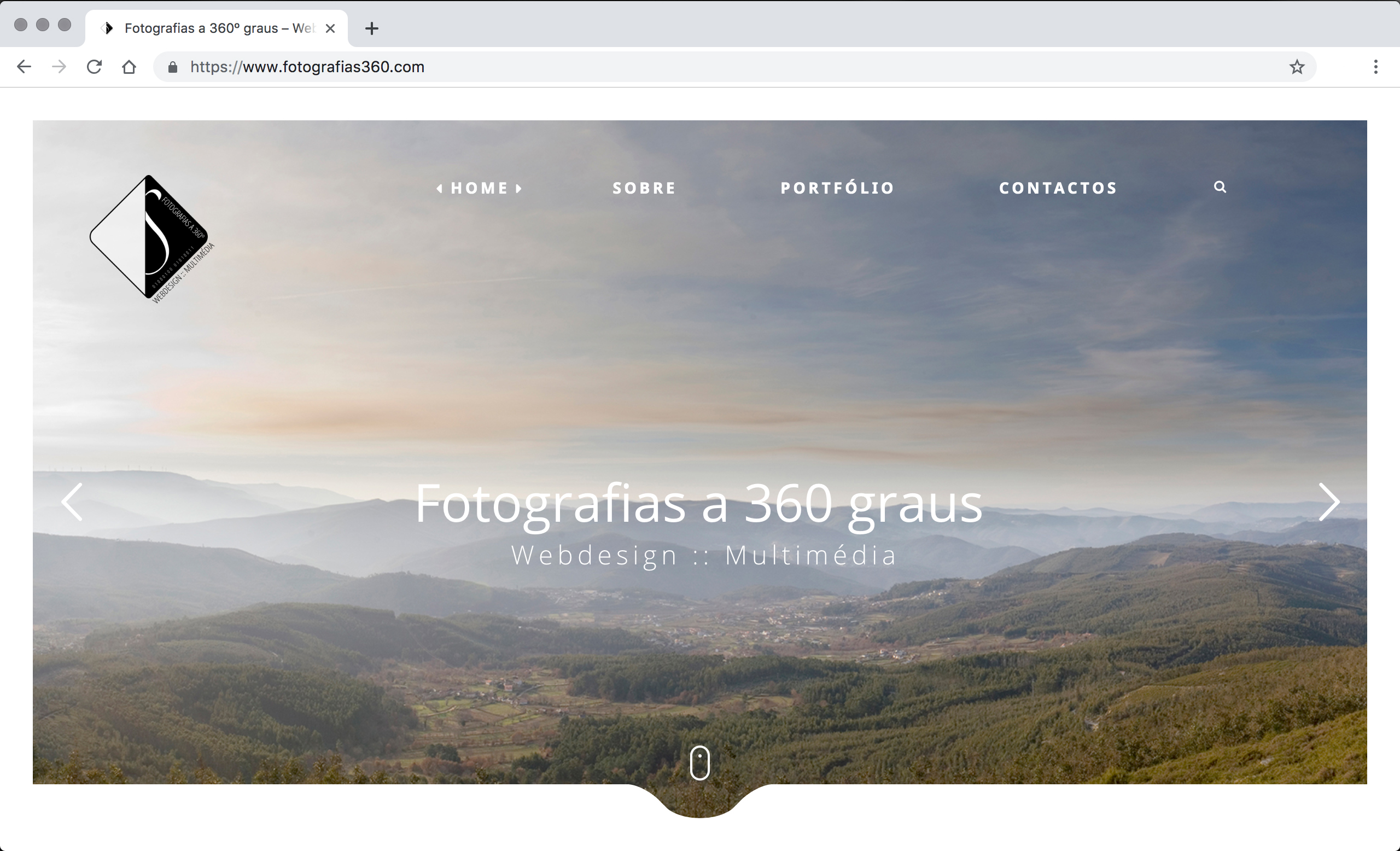Viewport: 1400px width, 851px height.
Task: Bookmark this page with the star icon
Action: pos(1297,67)
